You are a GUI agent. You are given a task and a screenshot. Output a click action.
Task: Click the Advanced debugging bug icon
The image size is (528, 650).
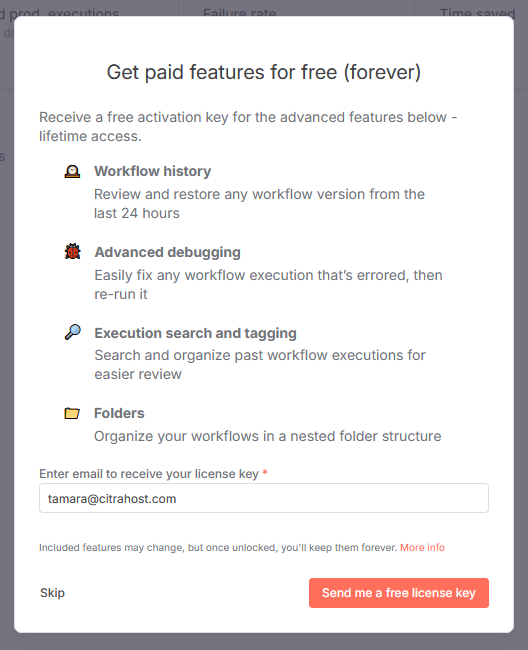tap(73, 252)
